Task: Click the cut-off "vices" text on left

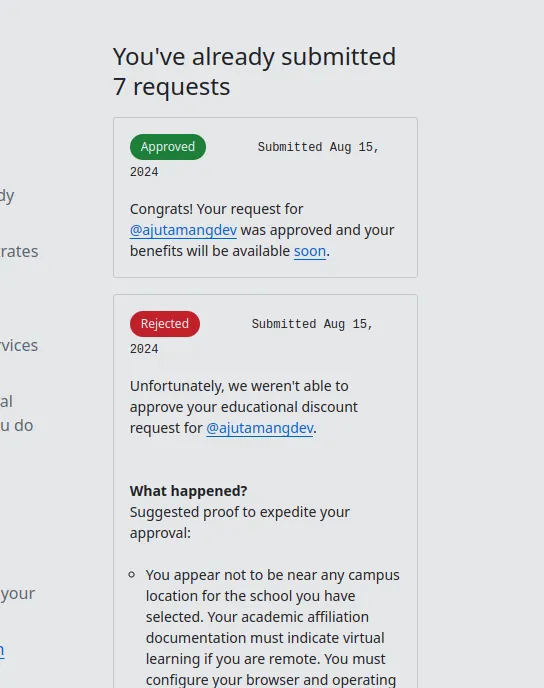Action: click(x=19, y=345)
